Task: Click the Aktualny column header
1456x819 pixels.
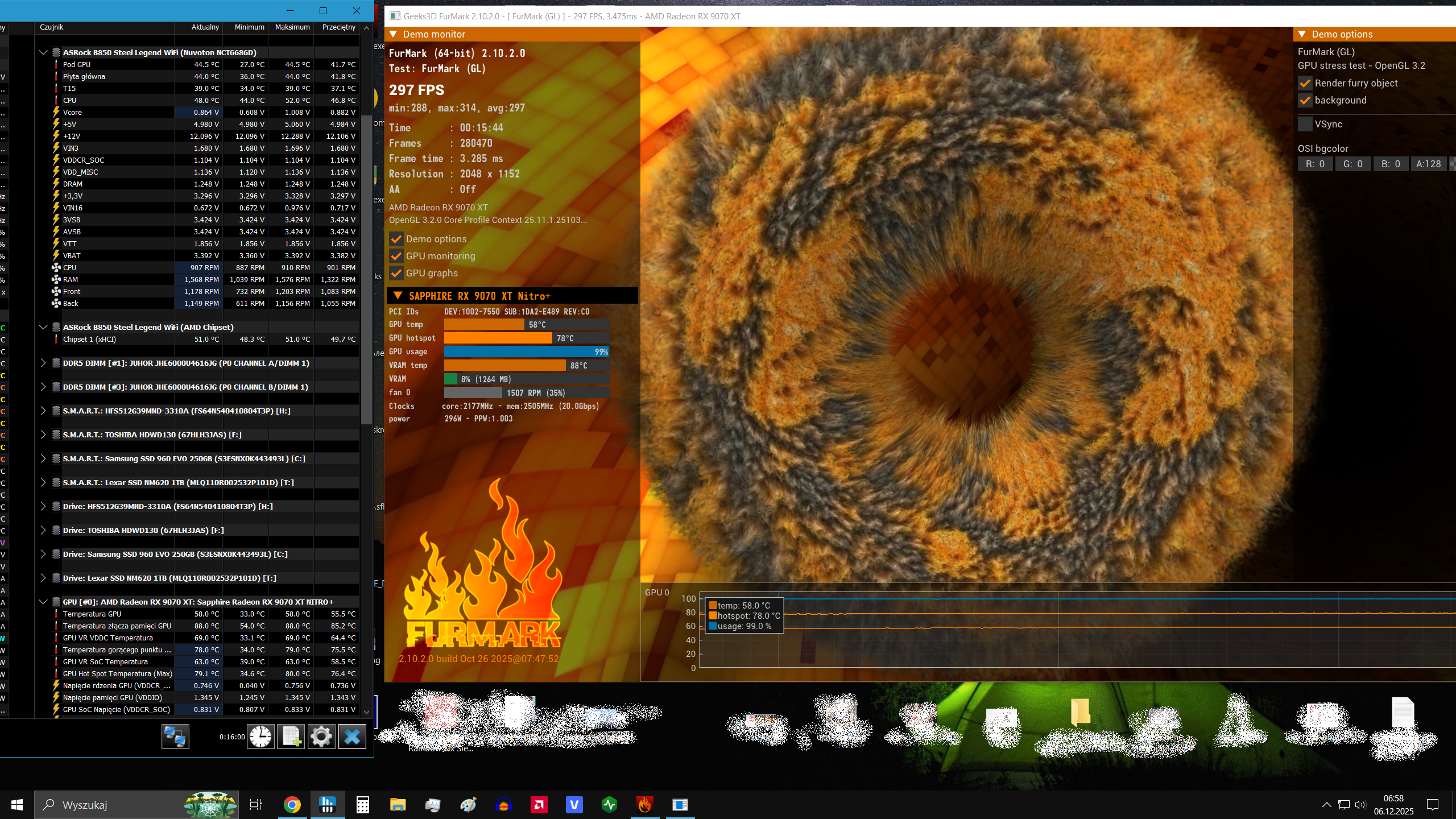Action: click(205, 27)
